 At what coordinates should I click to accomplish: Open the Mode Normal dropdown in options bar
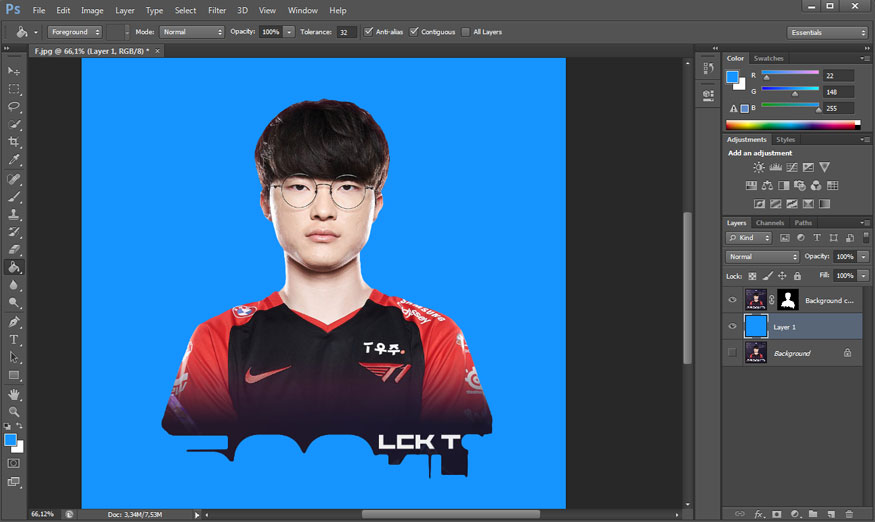pos(191,32)
